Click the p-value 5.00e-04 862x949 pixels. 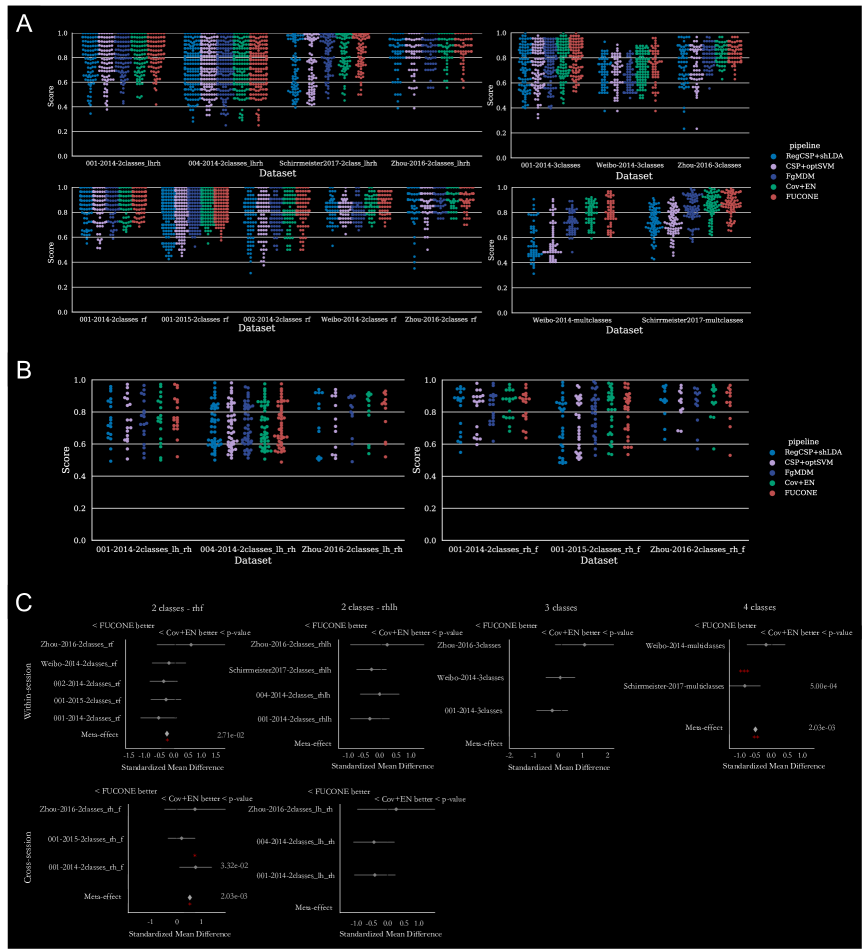click(x=823, y=686)
